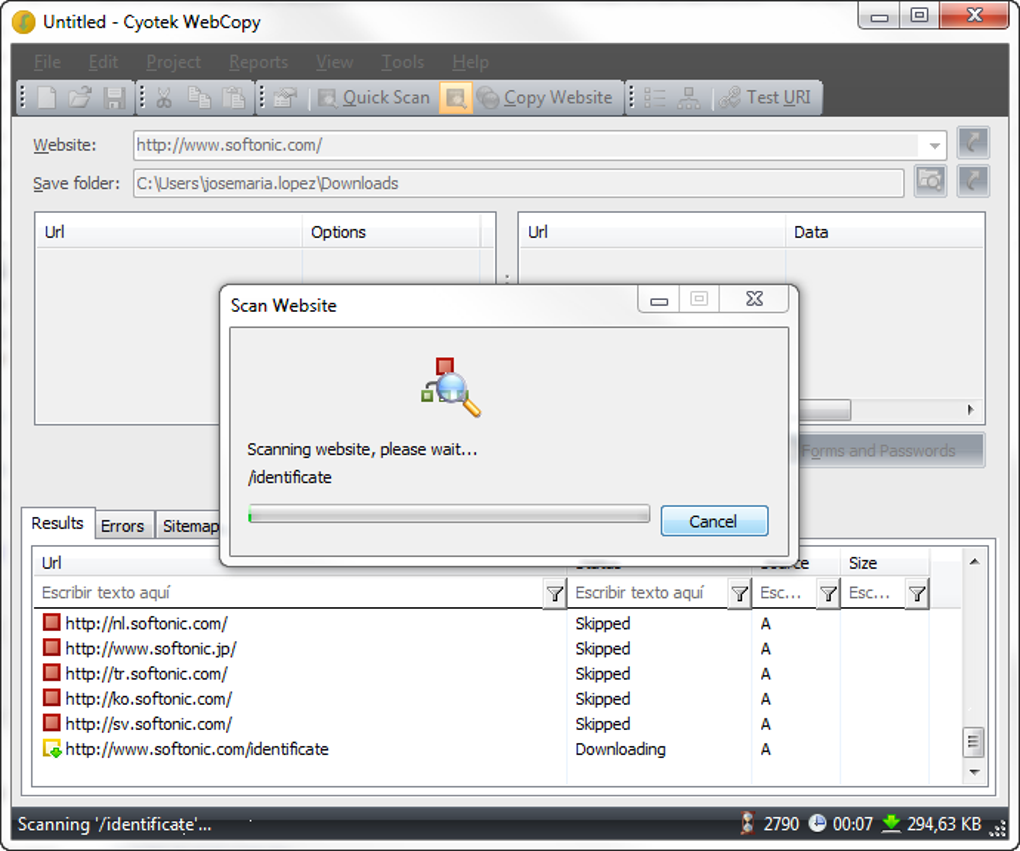1020x851 pixels.
Task: Open the Url column filter dropdown
Action: [x=554, y=594]
